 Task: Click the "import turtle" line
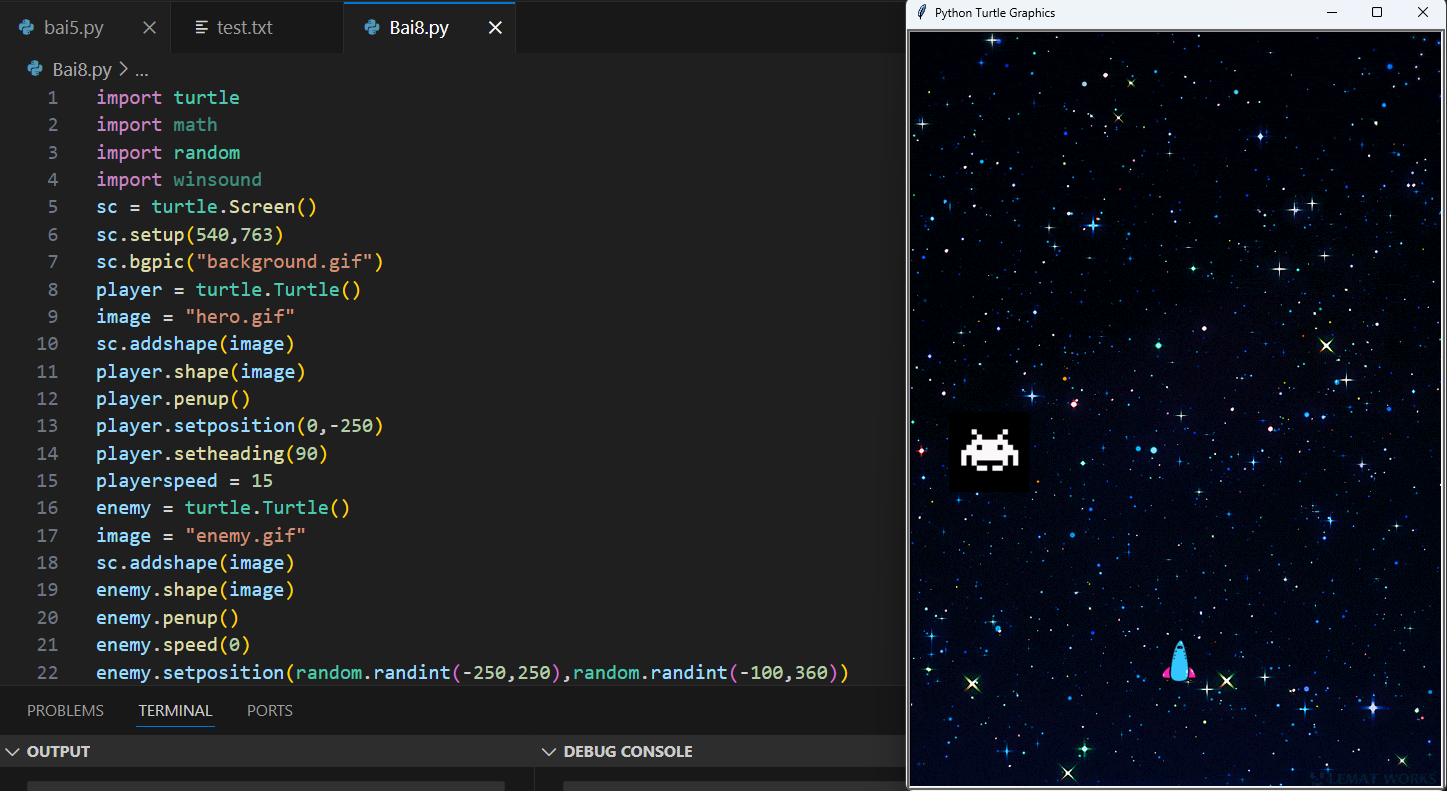pos(168,98)
